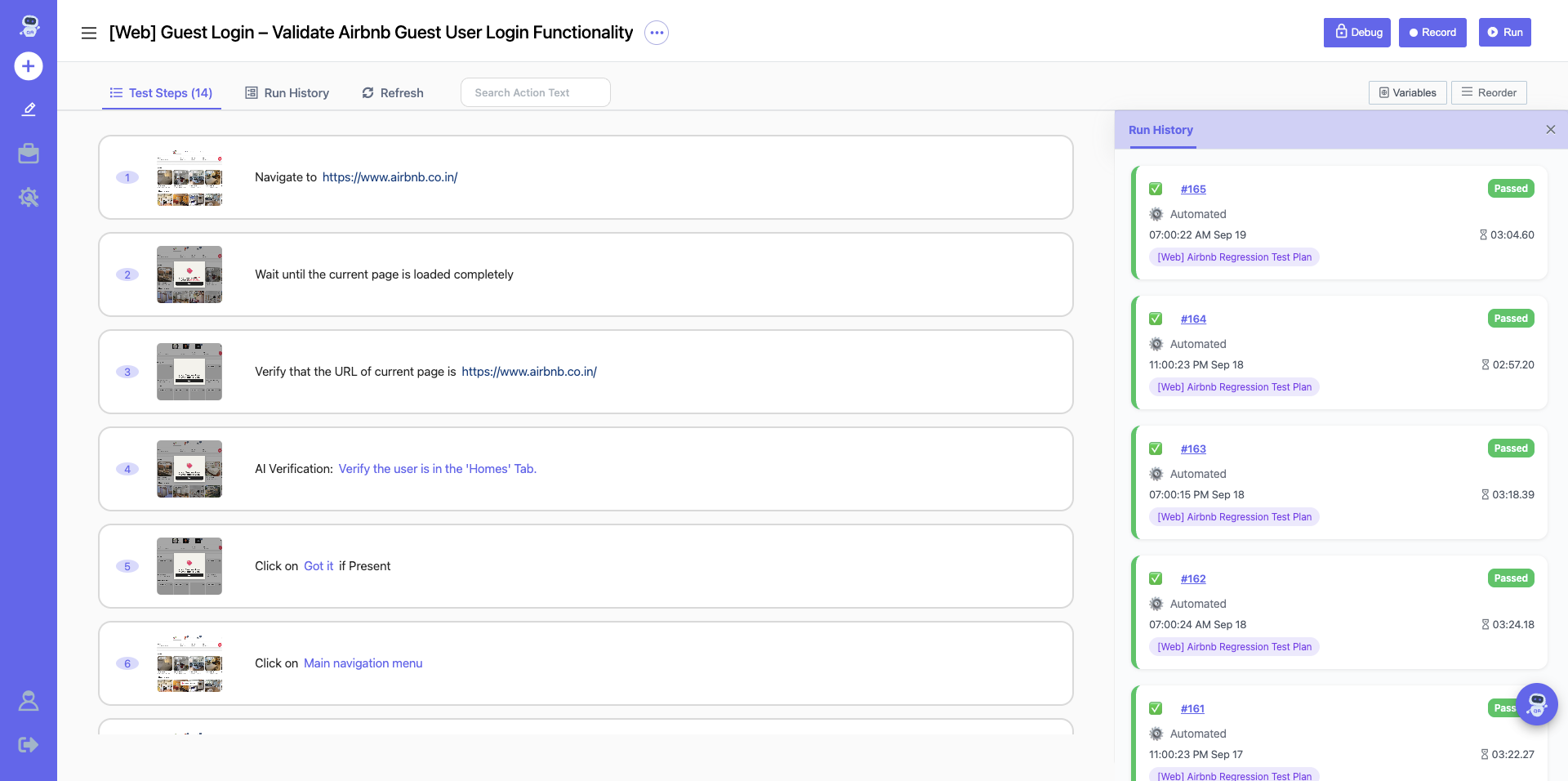Click the green check for run #165
The image size is (1568, 781).
[x=1156, y=189]
